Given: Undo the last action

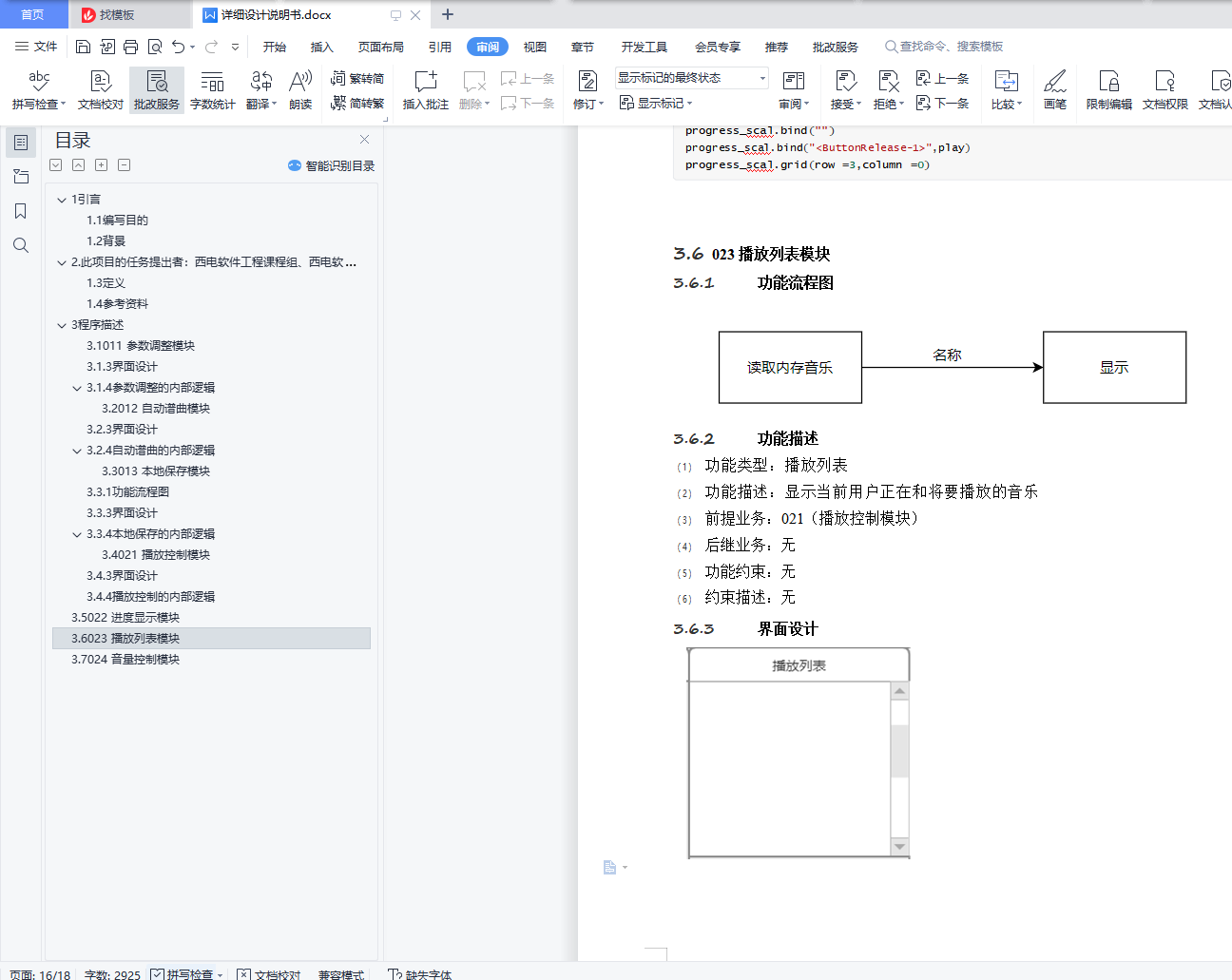Looking at the screenshot, I should [178, 47].
